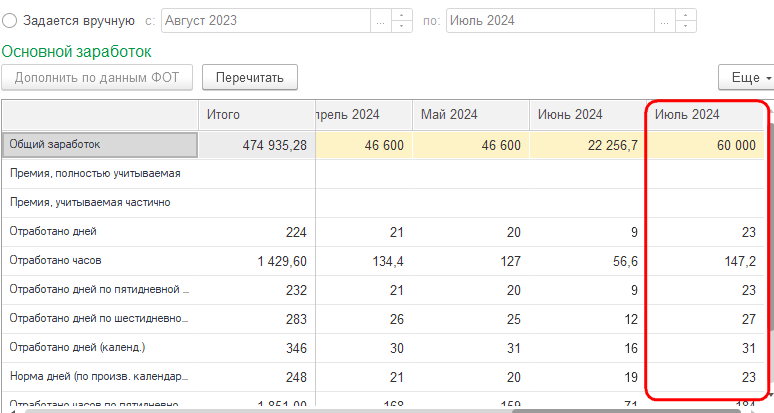
Task: Select total earnings value 474 935,28
Action: [257, 145]
